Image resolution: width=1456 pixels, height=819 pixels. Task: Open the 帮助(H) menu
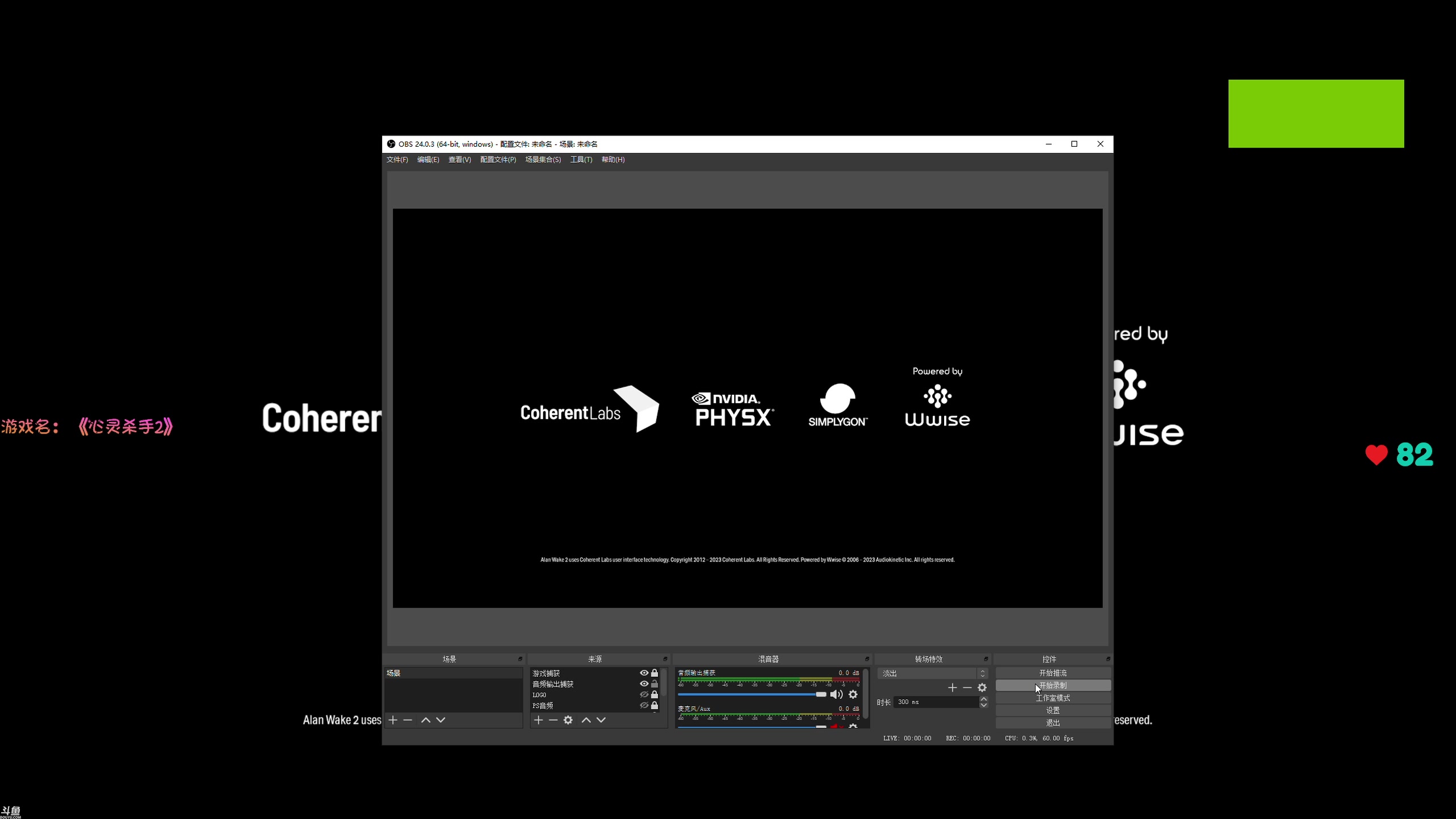(x=613, y=160)
